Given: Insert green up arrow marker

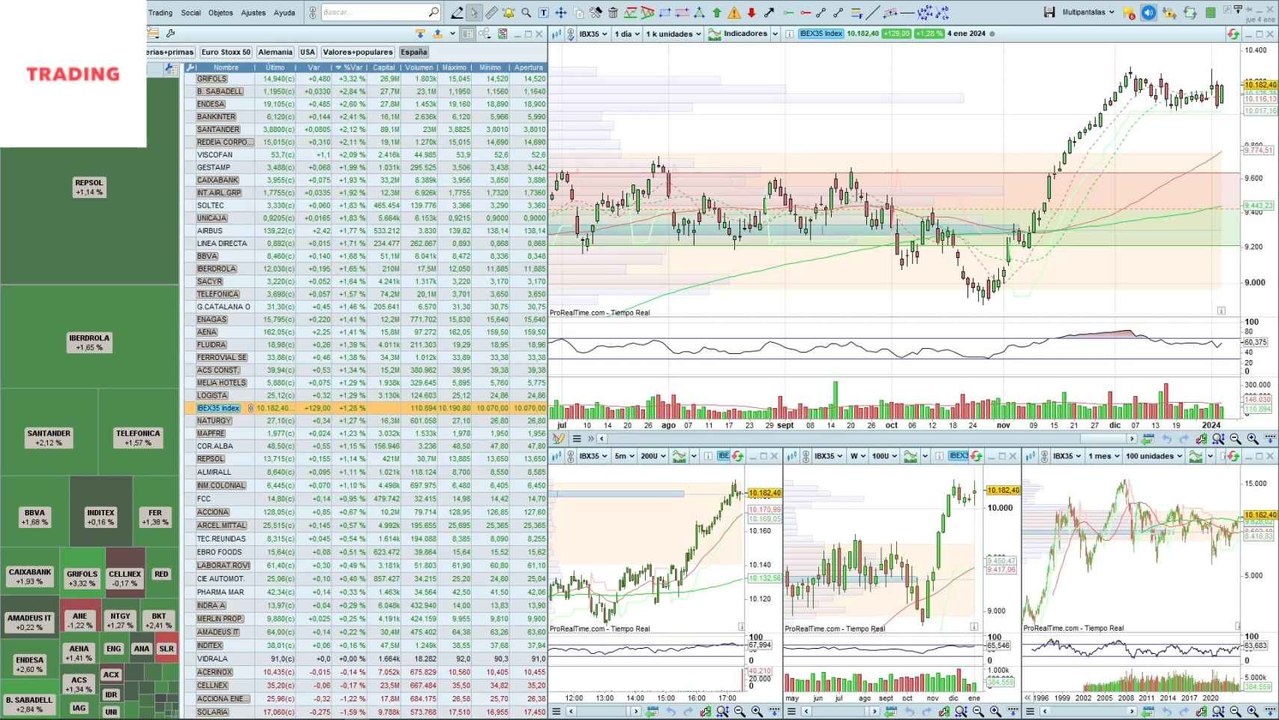Looking at the screenshot, I should point(717,12).
